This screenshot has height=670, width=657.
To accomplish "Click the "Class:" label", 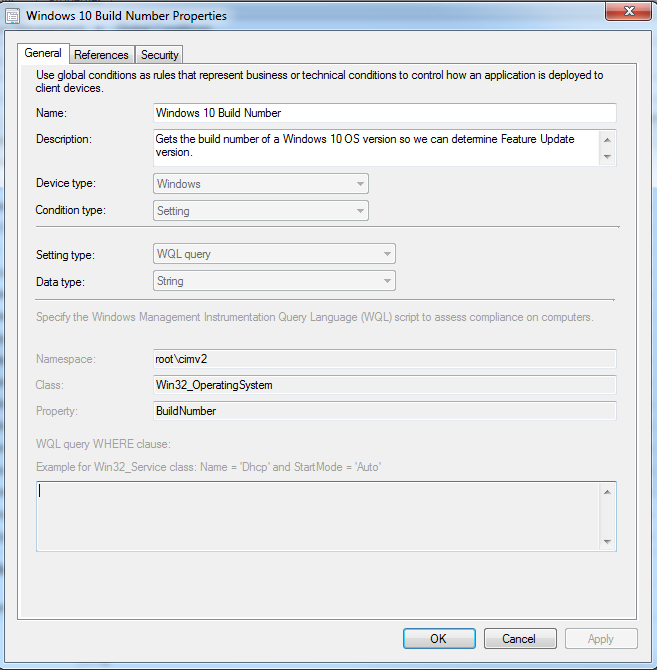I will point(50,385).
